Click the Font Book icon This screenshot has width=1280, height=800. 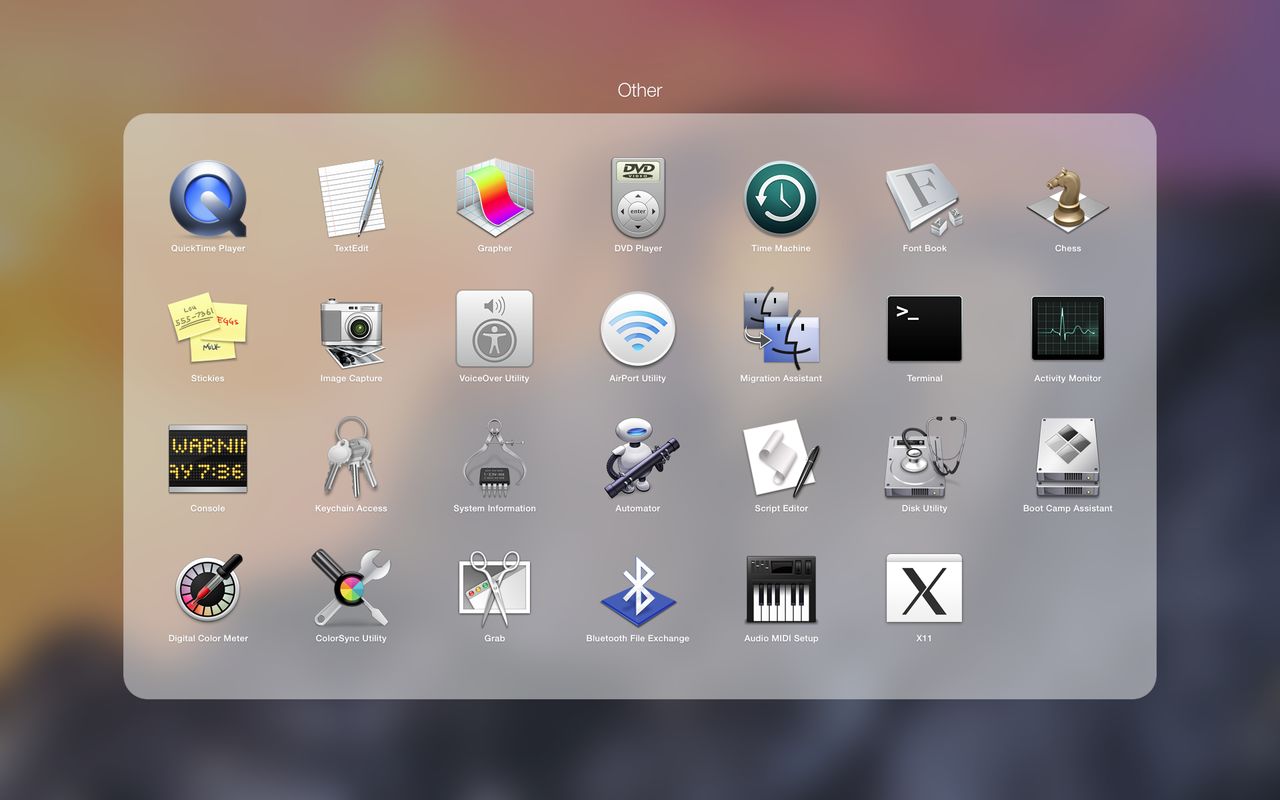point(924,199)
